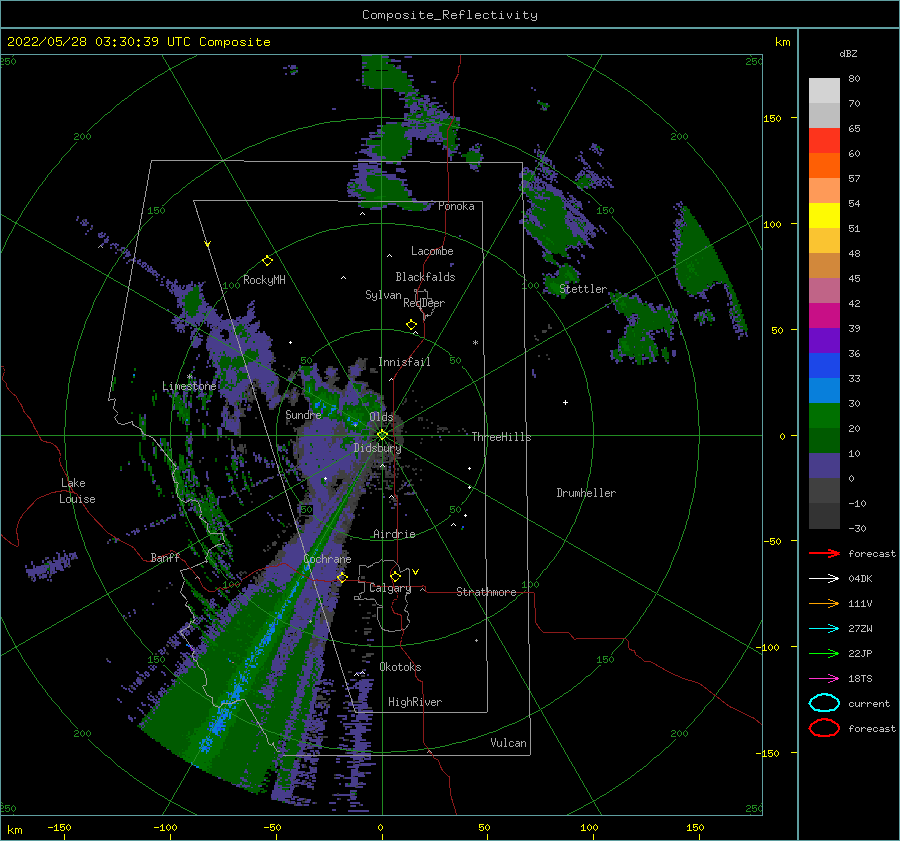The width and height of the screenshot is (900, 841).
Task: Click the yellow diamond marker above Calgary
Action: [395, 576]
